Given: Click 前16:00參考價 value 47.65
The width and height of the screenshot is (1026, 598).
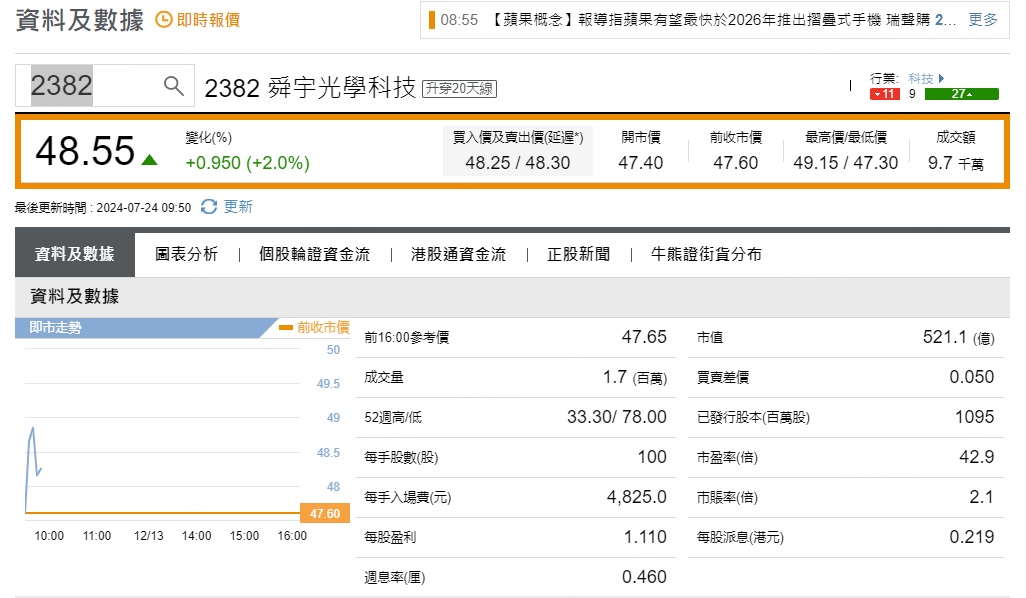Looking at the screenshot, I should (x=644, y=337).
